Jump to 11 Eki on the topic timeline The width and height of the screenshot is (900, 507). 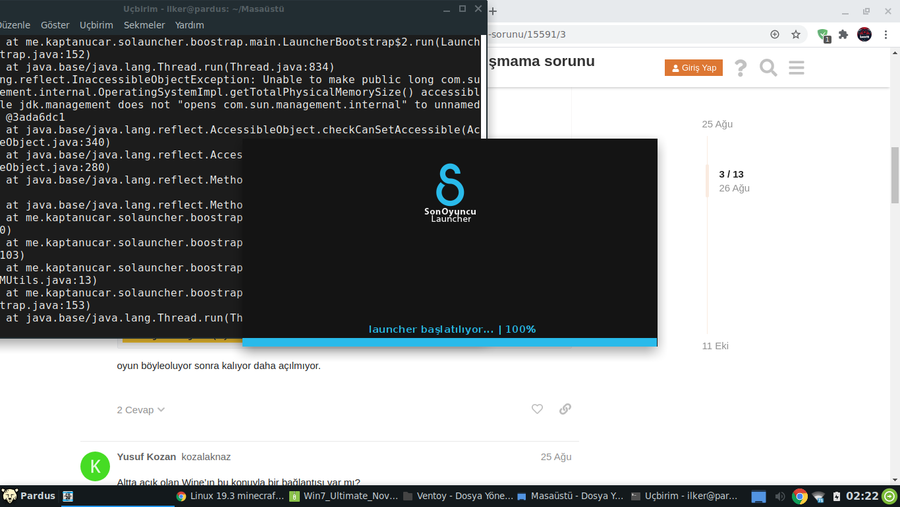715,346
